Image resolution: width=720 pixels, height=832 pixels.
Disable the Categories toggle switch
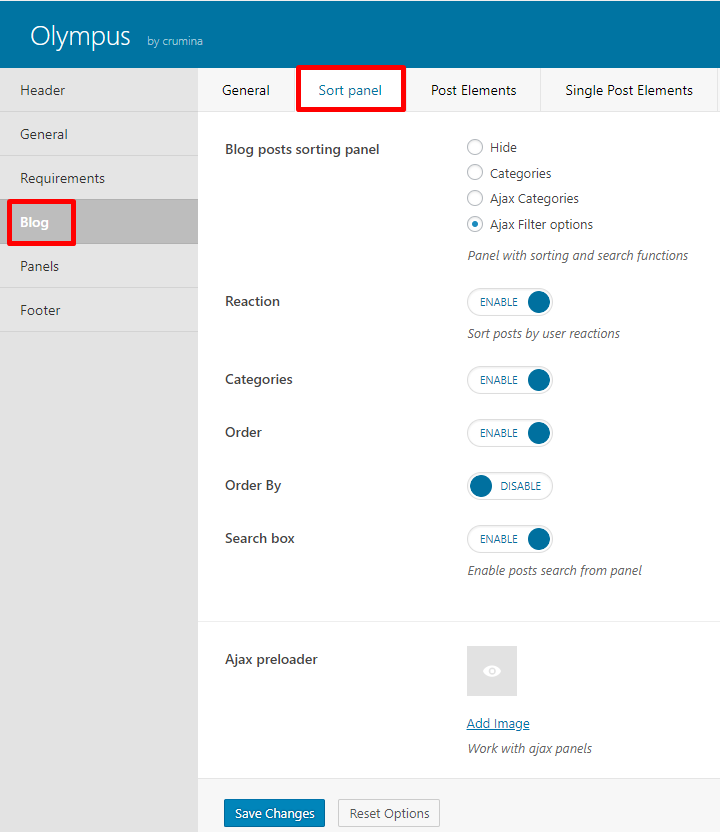coord(509,380)
